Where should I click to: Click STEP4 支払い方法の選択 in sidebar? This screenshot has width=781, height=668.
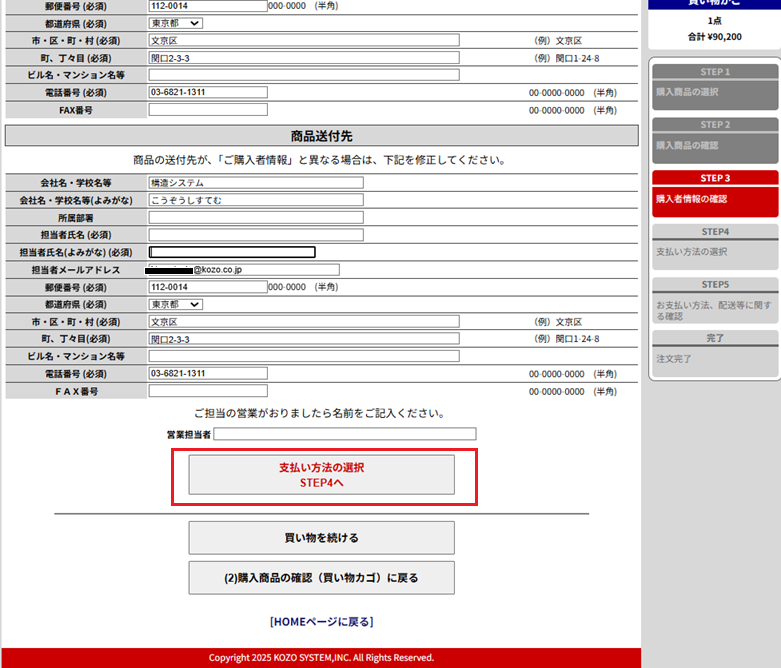tap(714, 245)
